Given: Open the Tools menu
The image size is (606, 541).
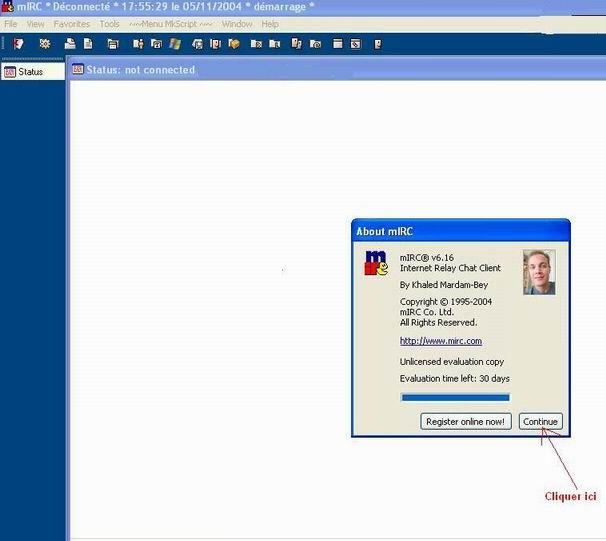Looking at the screenshot, I should [109, 24].
